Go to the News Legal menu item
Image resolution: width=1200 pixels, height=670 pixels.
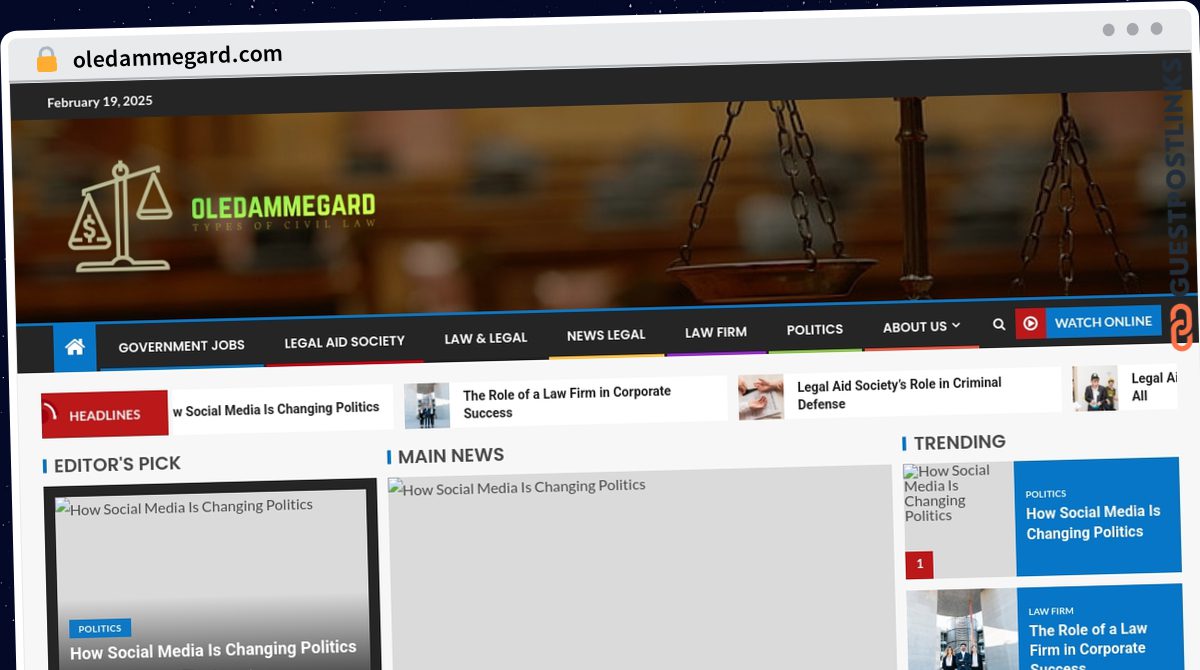pyautogui.click(x=606, y=335)
